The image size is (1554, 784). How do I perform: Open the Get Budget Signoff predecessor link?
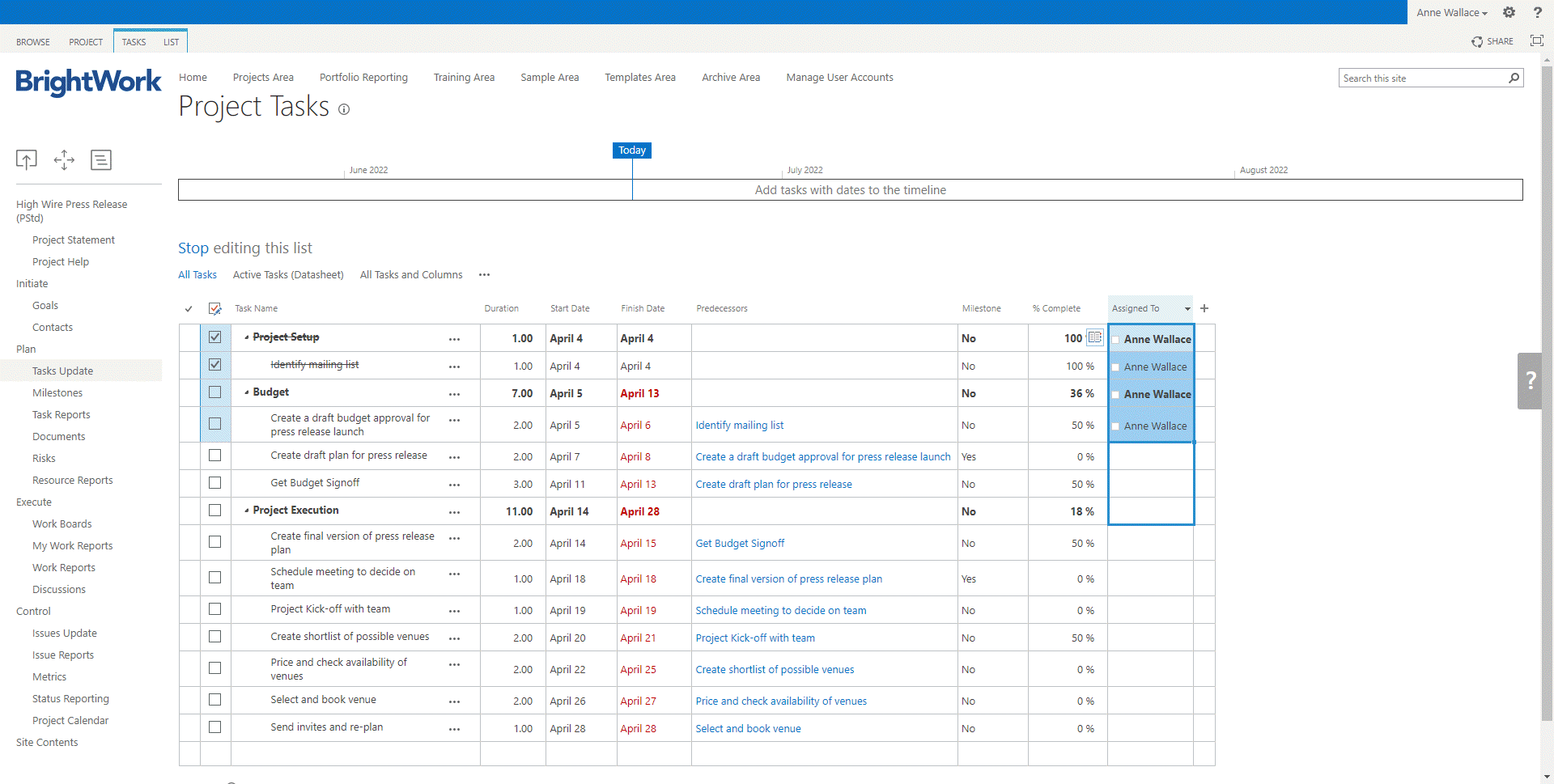pyautogui.click(x=739, y=543)
